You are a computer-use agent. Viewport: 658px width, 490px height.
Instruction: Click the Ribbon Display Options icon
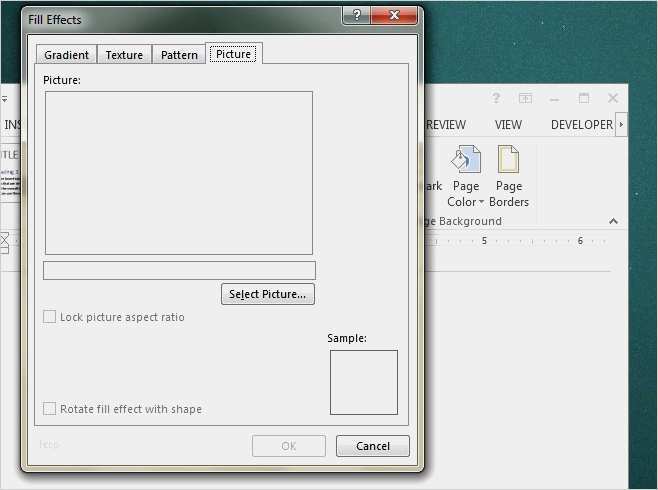coord(525,98)
